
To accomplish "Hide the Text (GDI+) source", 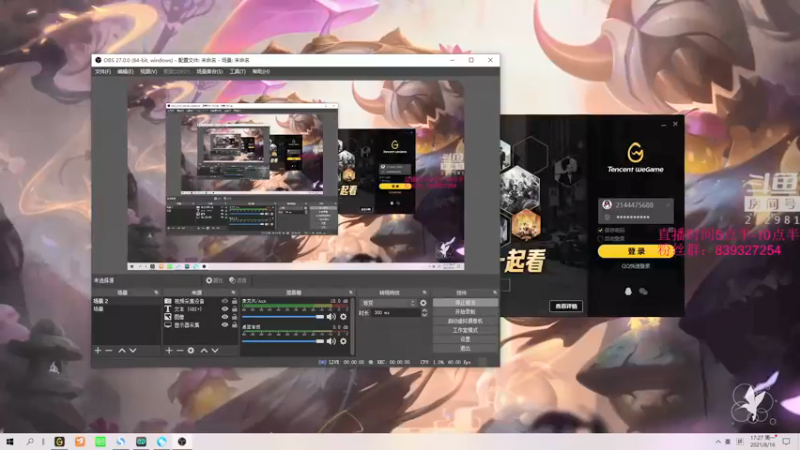I will [x=224, y=309].
